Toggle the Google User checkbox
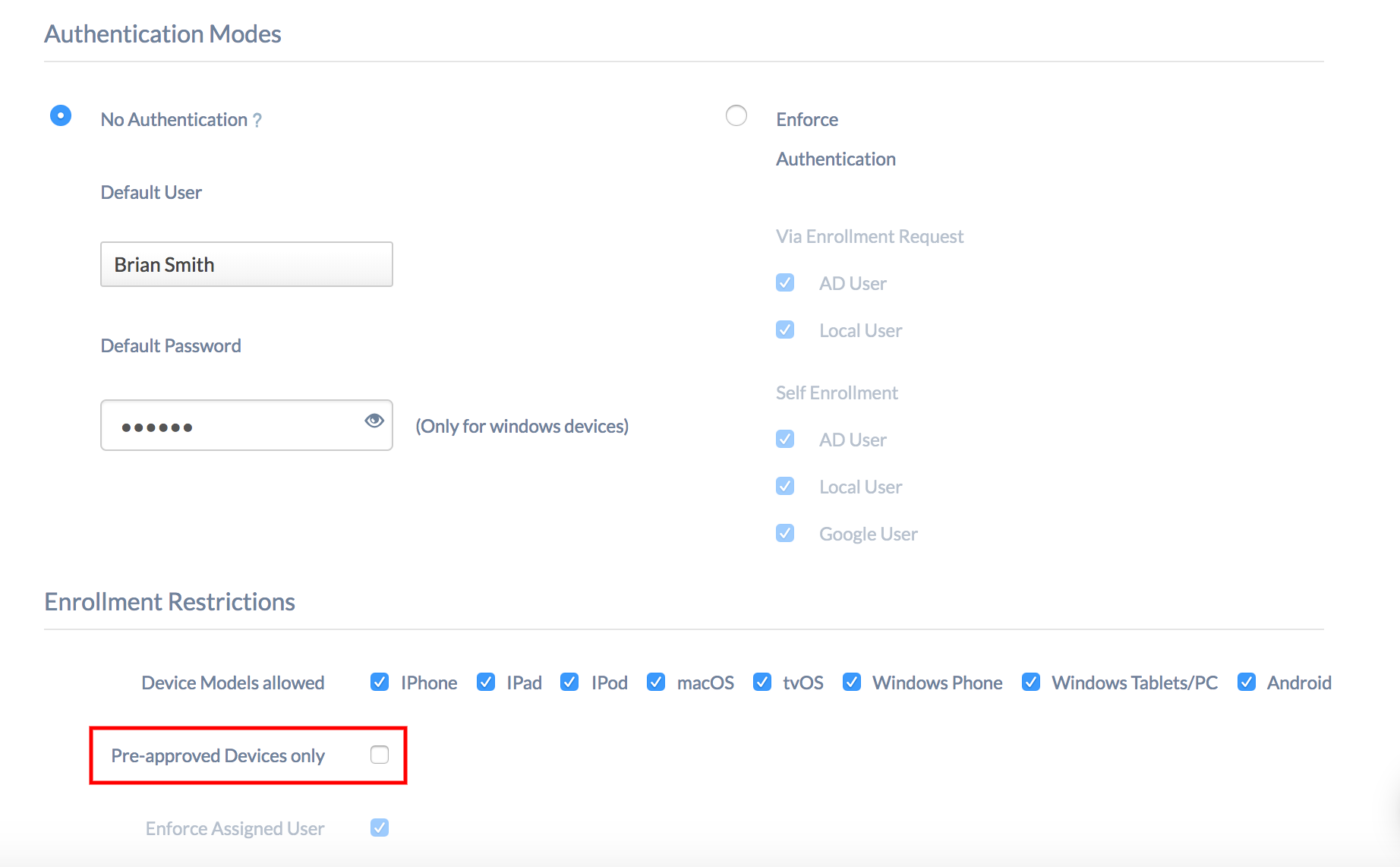The height and width of the screenshot is (867, 1400). click(785, 533)
